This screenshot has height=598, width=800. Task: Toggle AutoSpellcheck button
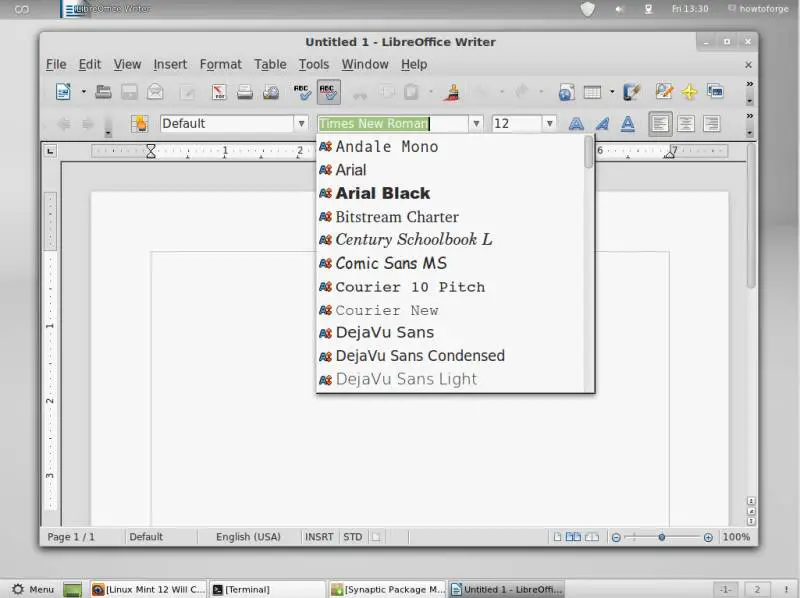pyautogui.click(x=329, y=92)
